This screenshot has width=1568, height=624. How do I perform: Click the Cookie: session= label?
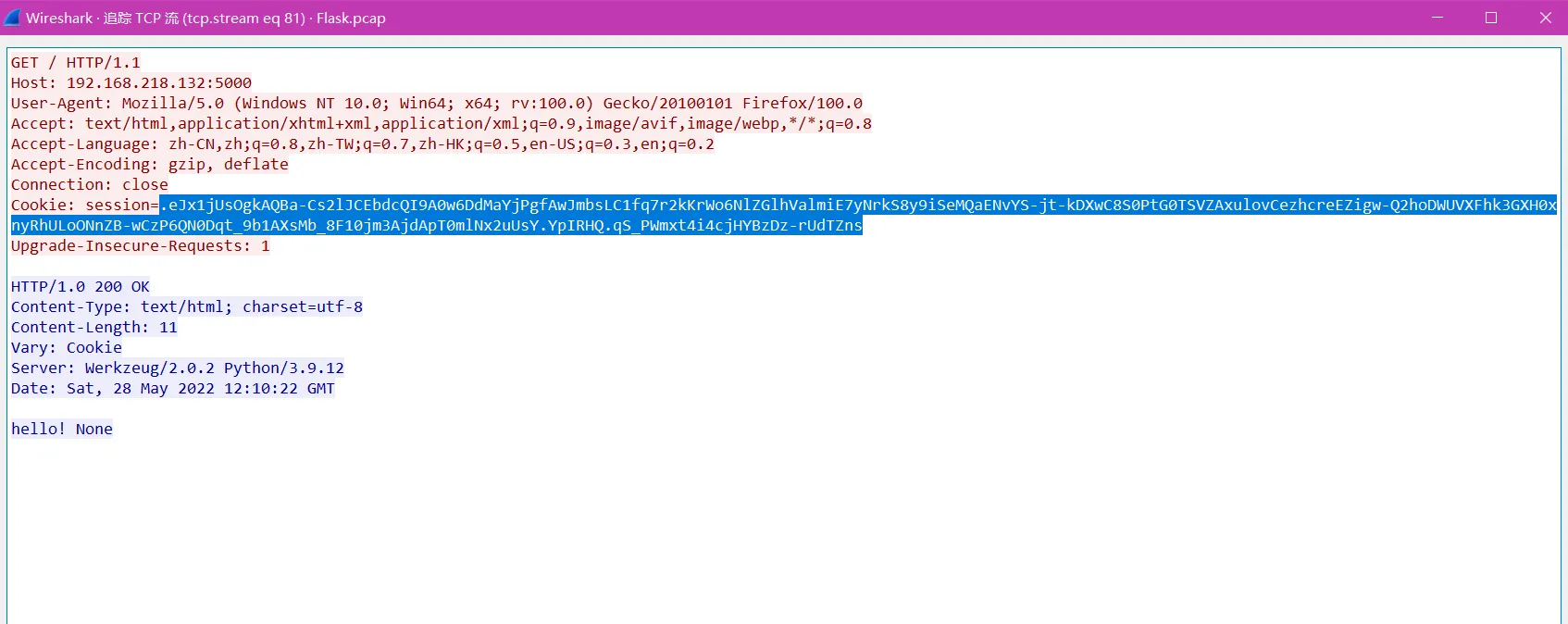pyautogui.click(x=84, y=206)
